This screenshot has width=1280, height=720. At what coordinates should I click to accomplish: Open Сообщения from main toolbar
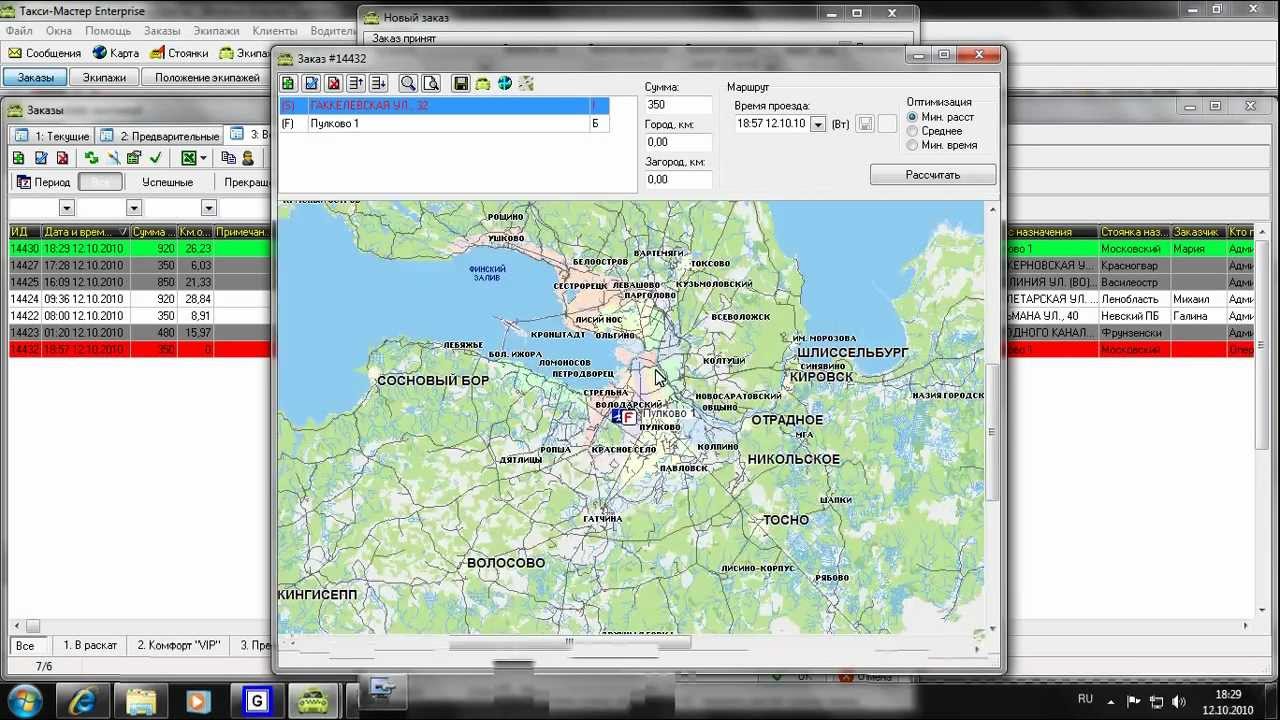[x=45, y=53]
